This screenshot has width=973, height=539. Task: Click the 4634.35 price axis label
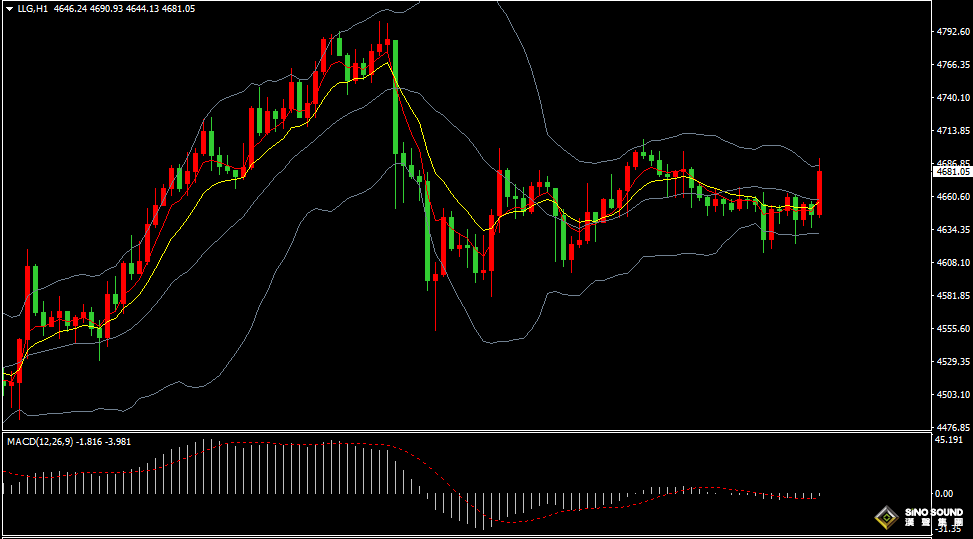coord(952,230)
